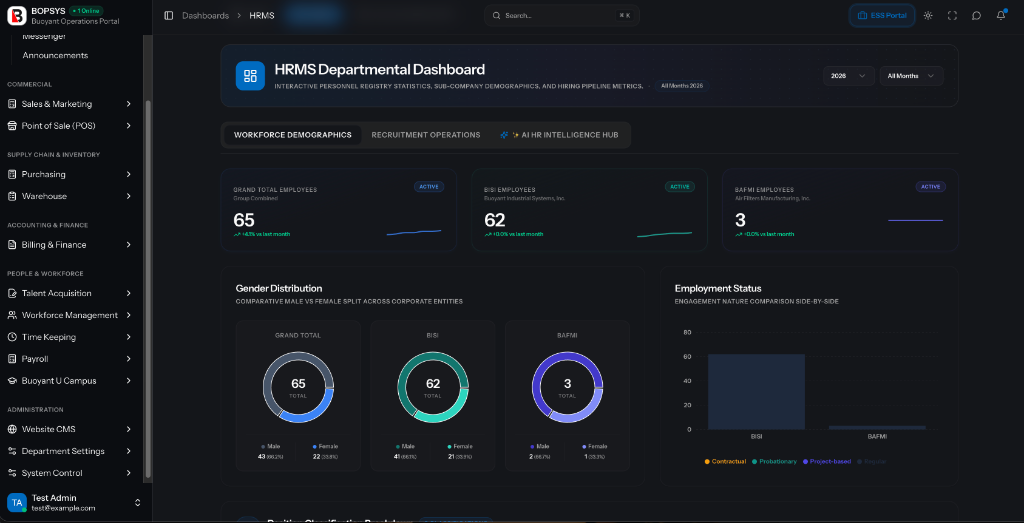The width and height of the screenshot is (1024, 523).
Task: Expand the Point of Sale (POS) chevron
Action: pos(129,125)
